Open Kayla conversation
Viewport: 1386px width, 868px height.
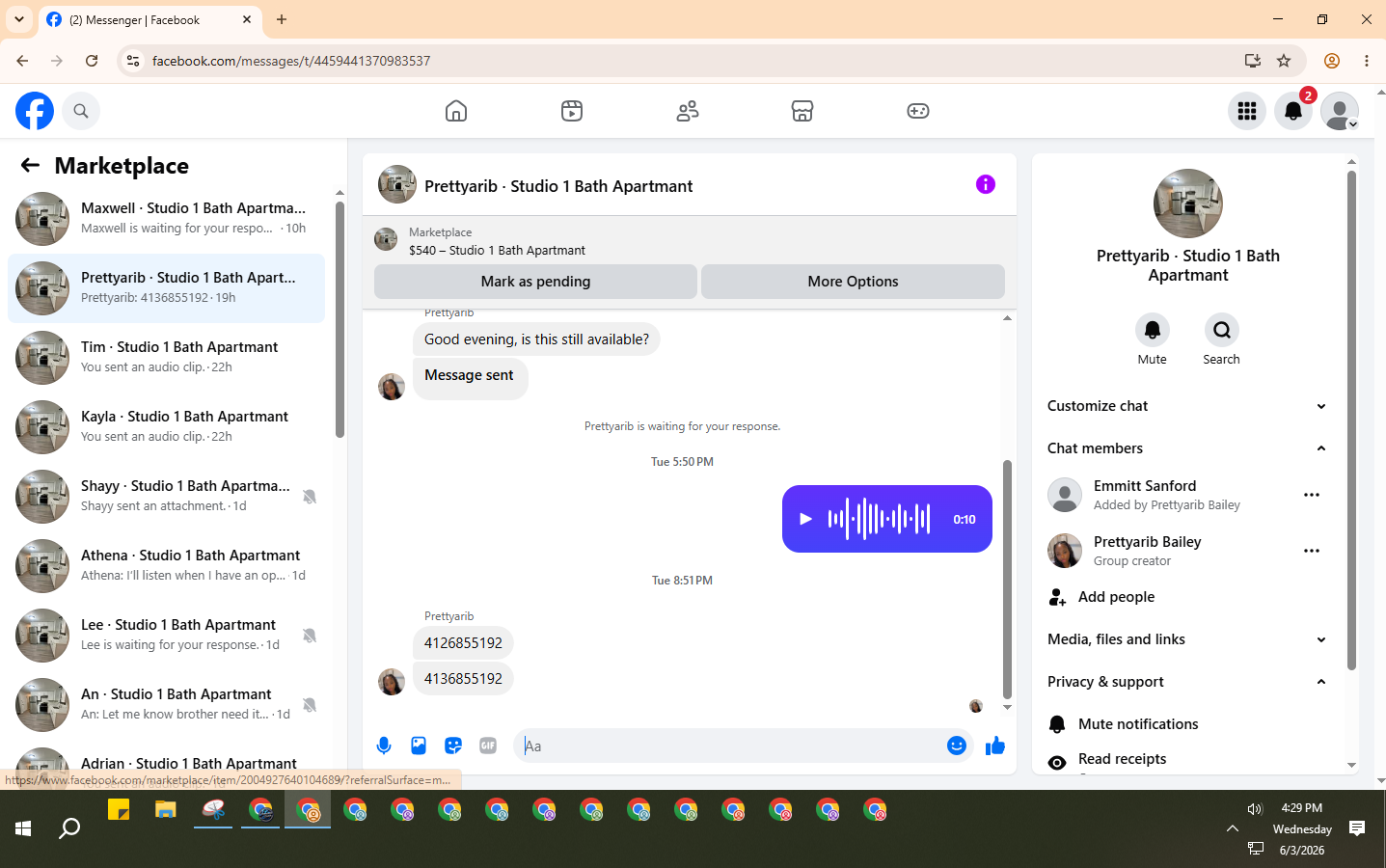167,427
